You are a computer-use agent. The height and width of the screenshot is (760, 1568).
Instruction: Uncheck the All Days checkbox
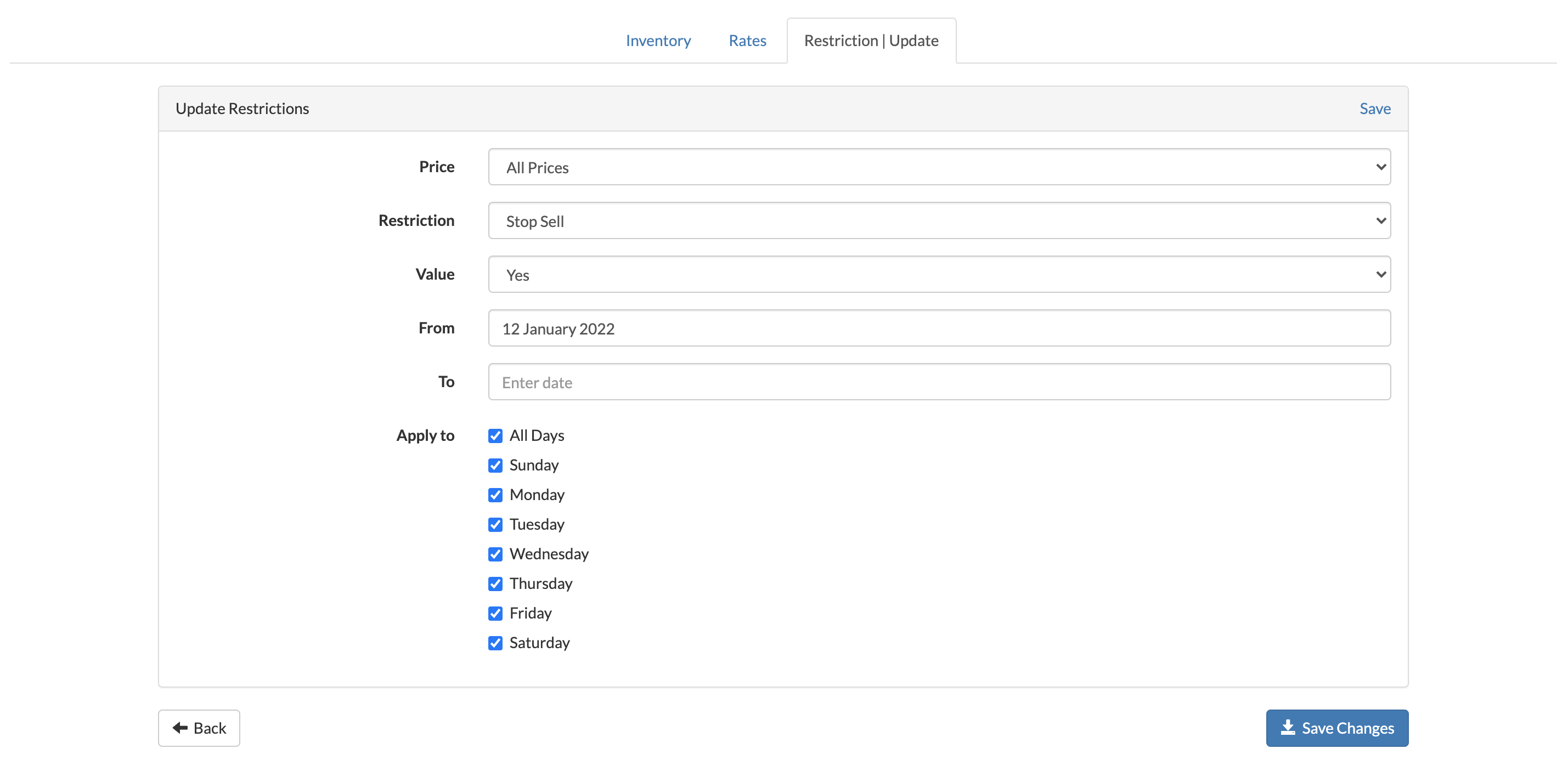point(495,436)
